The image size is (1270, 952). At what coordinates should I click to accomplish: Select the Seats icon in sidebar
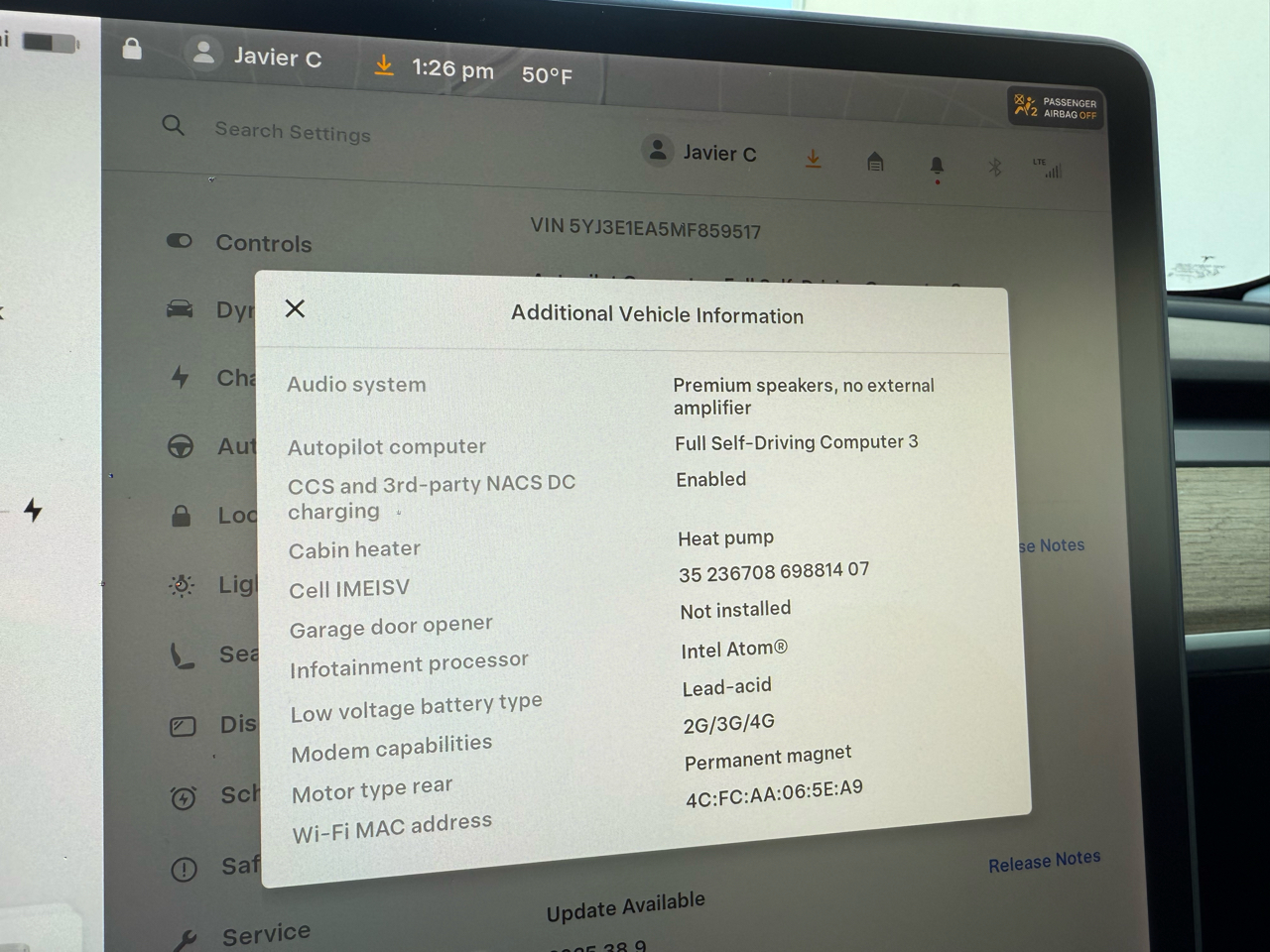[183, 655]
